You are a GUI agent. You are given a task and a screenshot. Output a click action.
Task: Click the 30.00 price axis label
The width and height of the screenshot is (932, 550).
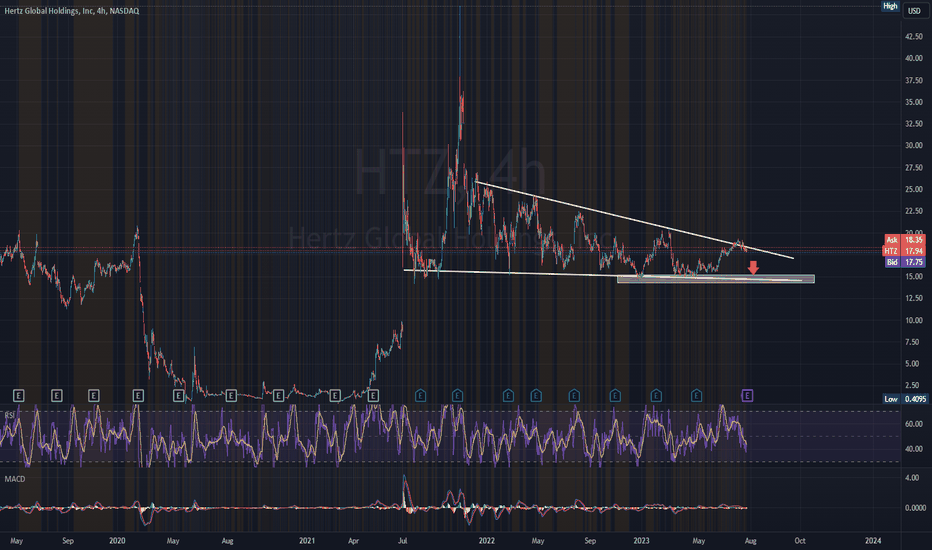(914, 145)
